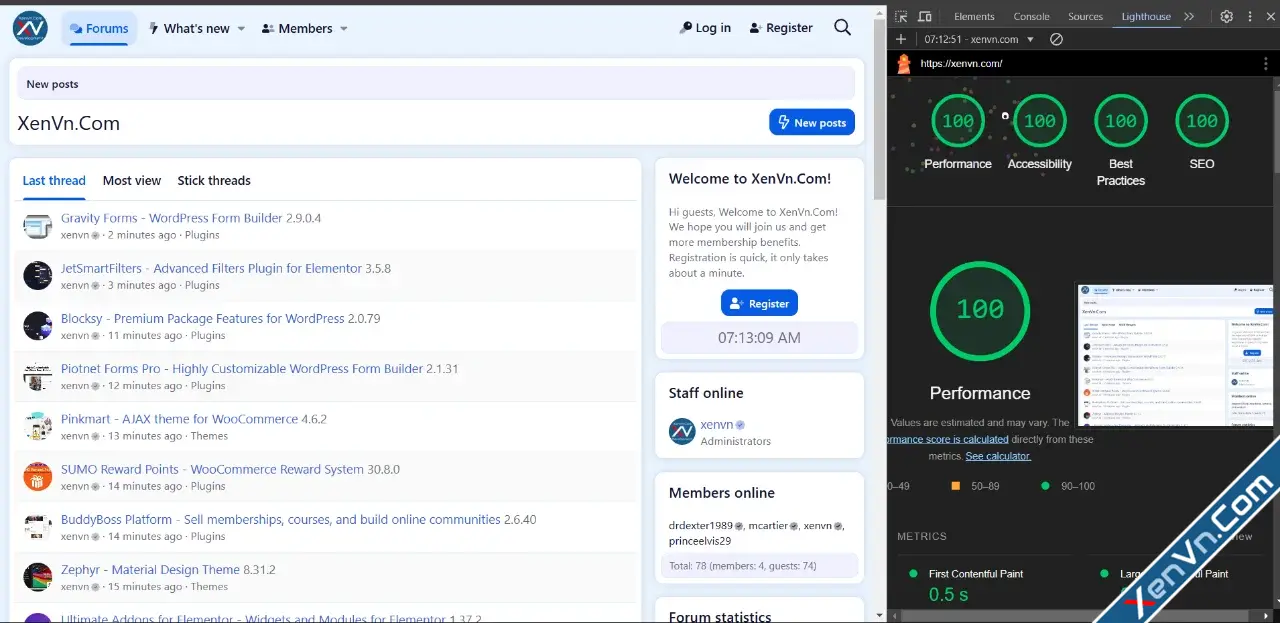
Task: Switch to the Console tab
Action: pyautogui.click(x=1031, y=16)
